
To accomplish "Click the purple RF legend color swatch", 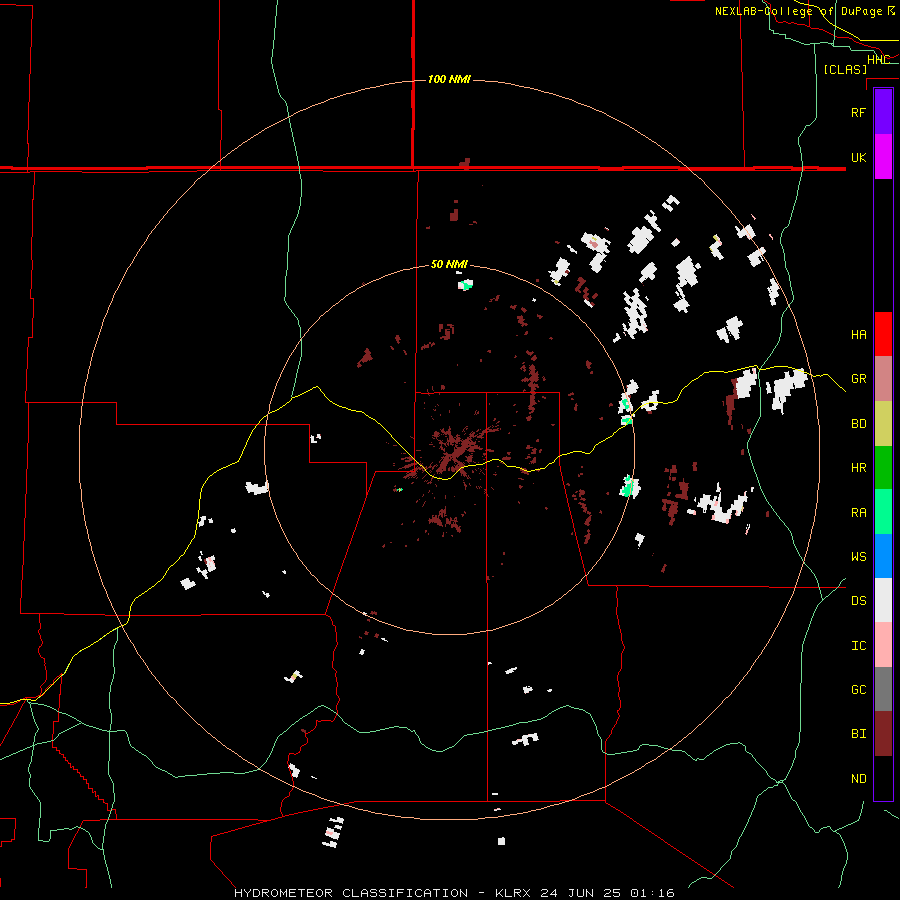I will 883,112.
